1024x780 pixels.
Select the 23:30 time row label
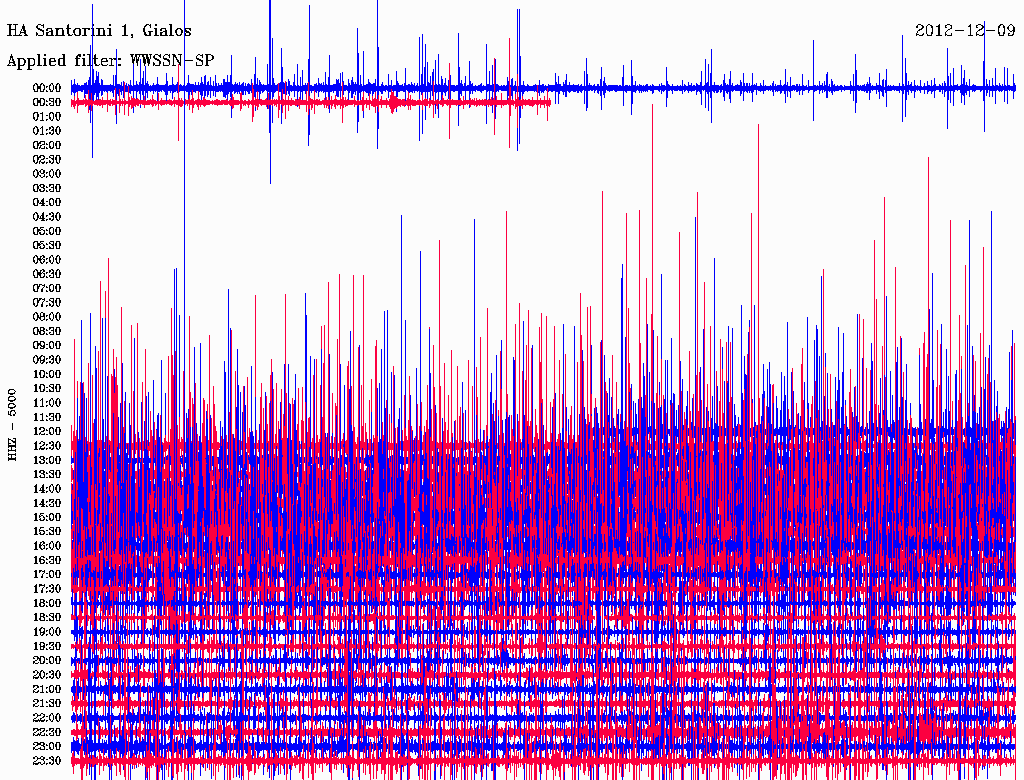(47, 760)
